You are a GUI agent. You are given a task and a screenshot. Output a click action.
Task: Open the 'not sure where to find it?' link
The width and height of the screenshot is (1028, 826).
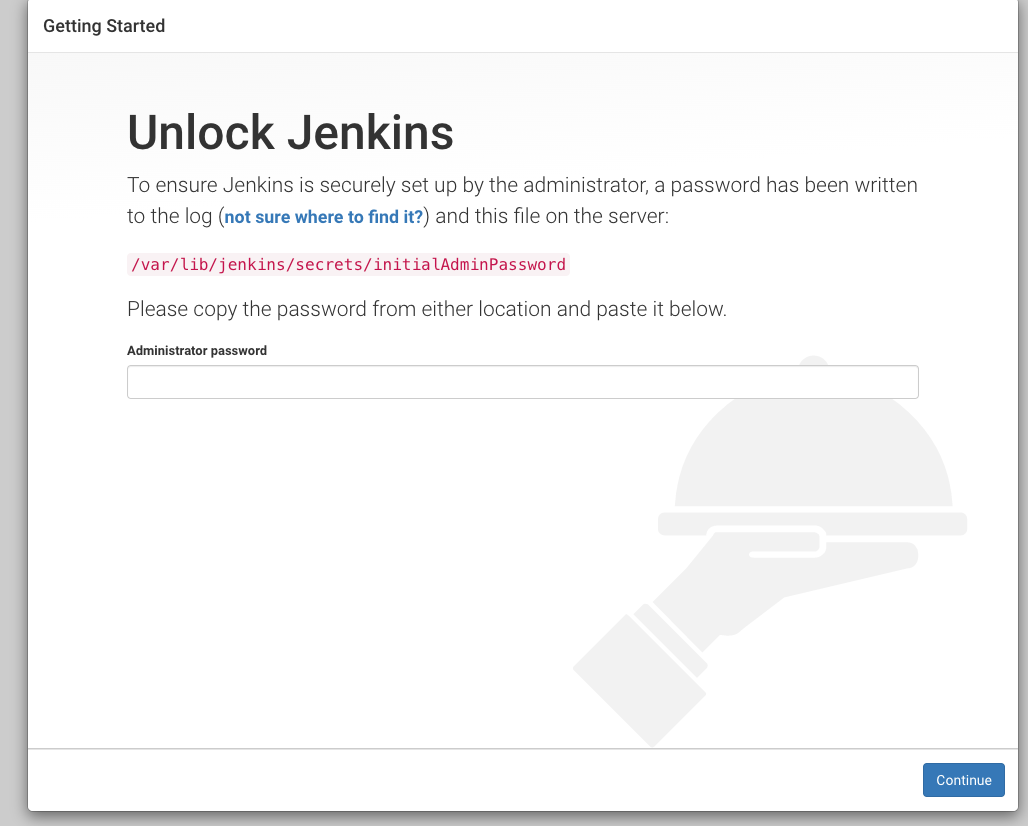coord(324,217)
